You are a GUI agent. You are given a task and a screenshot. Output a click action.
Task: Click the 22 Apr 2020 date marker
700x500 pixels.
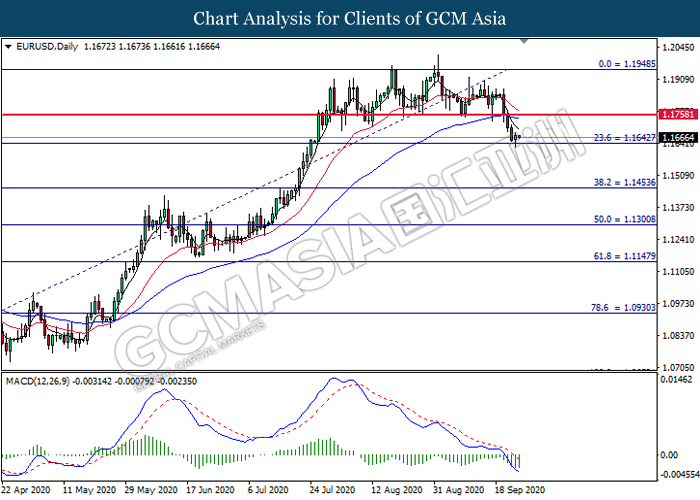pyautogui.click(x=27, y=491)
